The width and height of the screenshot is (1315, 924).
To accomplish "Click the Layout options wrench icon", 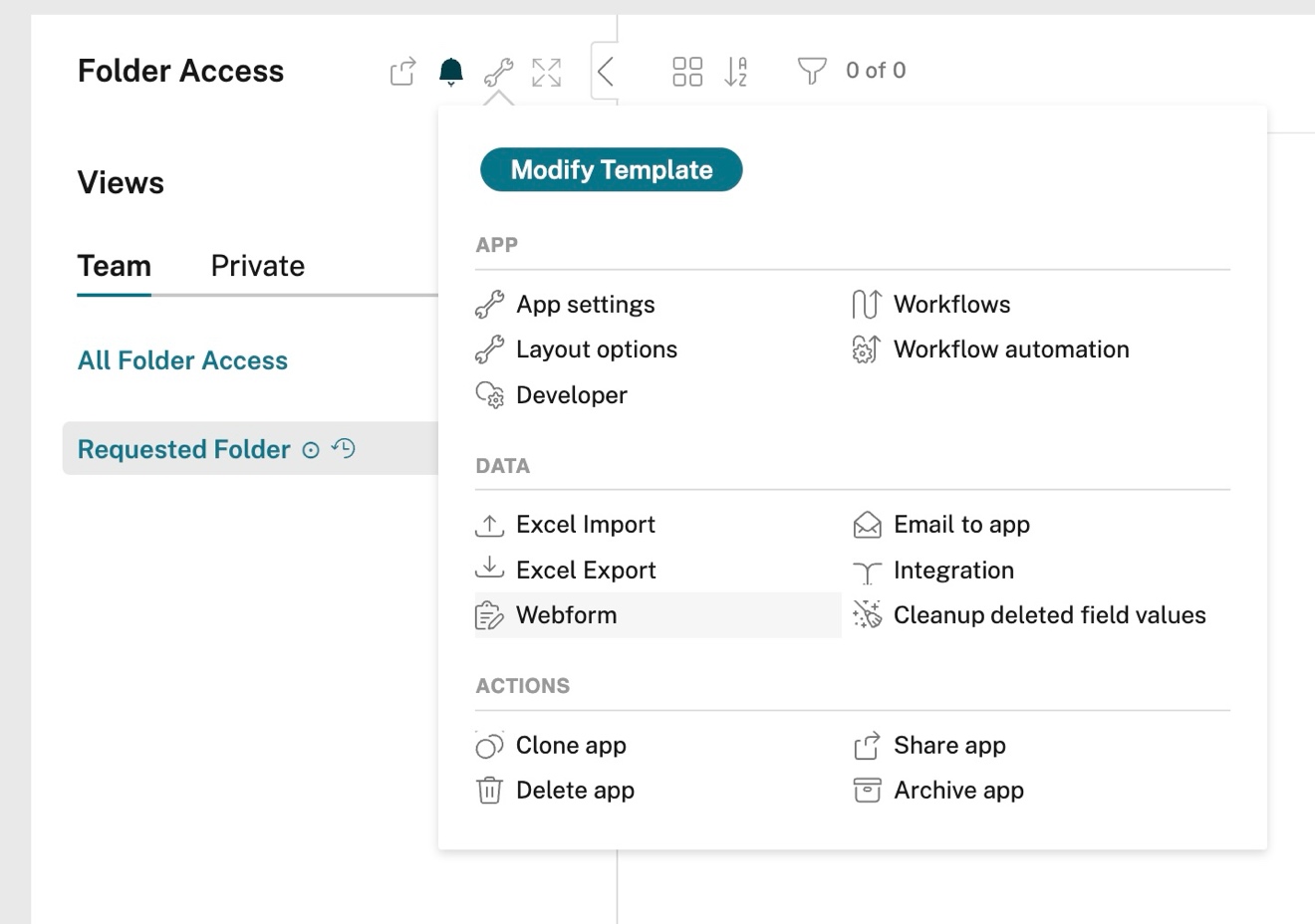I will (x=489, y=349).
